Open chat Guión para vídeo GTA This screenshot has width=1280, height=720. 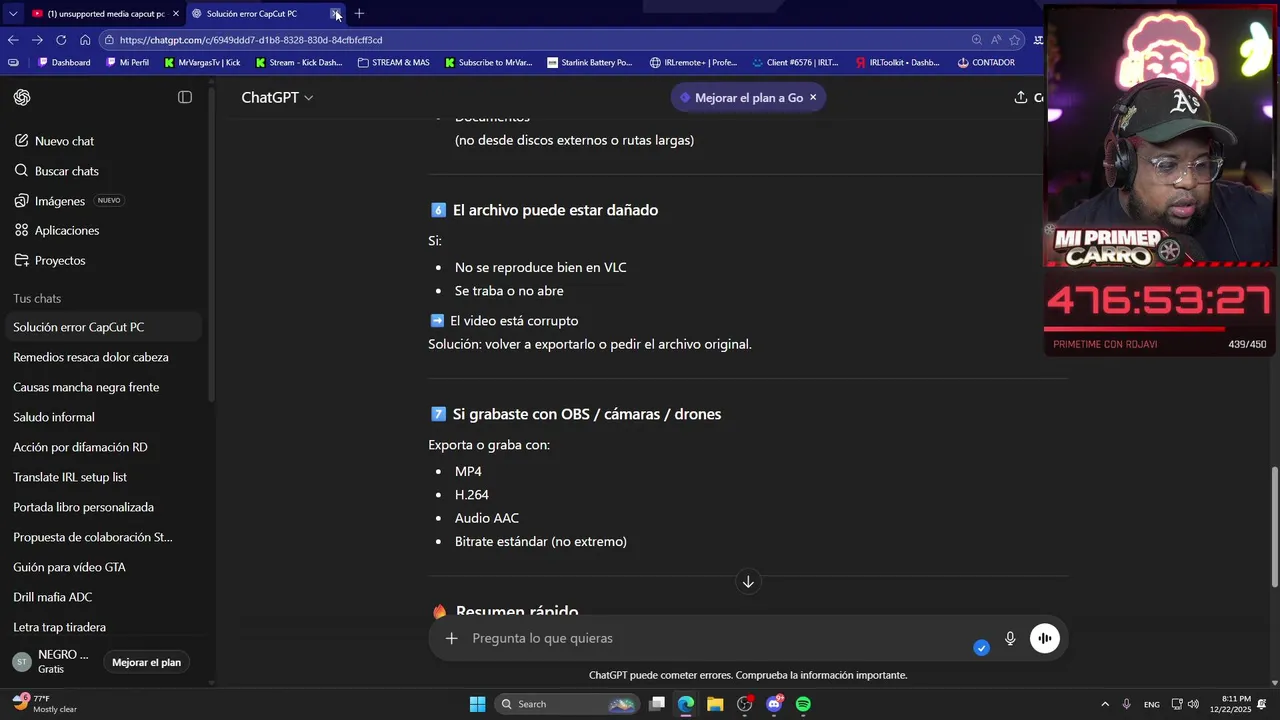tap(69, 567)
